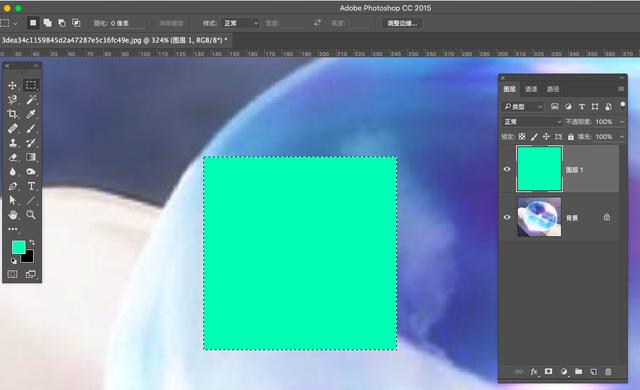Image resolution: width=640 pixels, height=390 pixels.
Task: Switch to the Paths tab
Action: 553,89
